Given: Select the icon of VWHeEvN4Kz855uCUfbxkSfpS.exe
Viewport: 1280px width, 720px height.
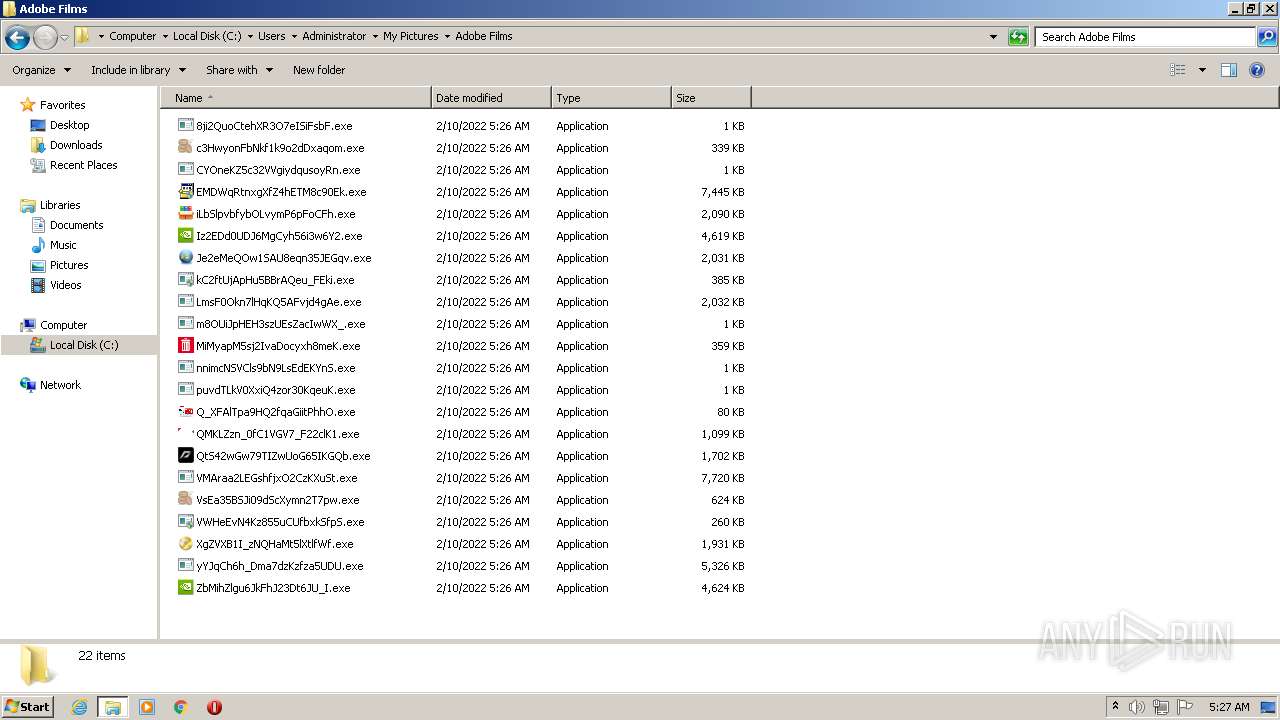Looking at the screenshot, I should (185, 522).
